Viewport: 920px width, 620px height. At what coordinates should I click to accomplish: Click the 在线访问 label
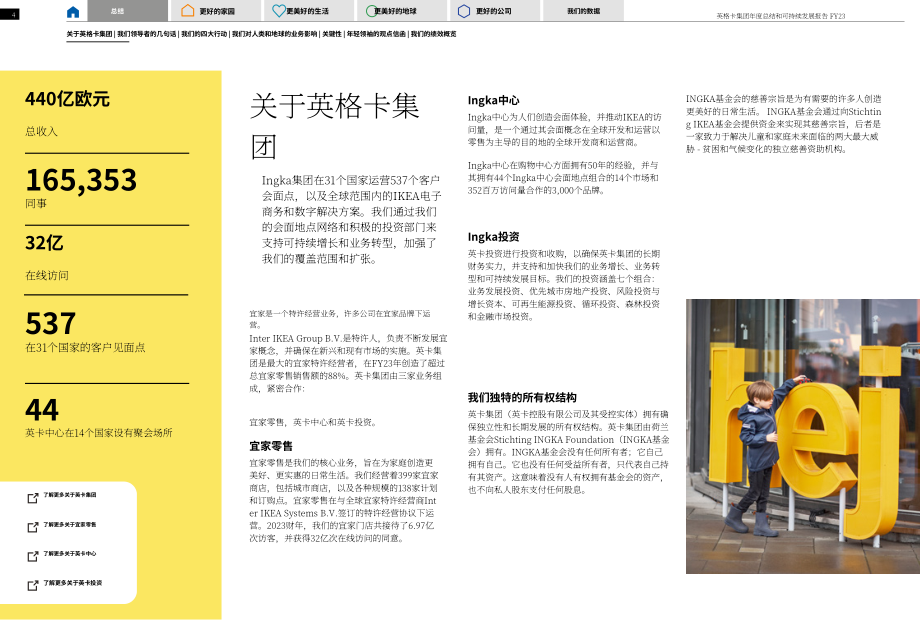click(x=47, y=275)
